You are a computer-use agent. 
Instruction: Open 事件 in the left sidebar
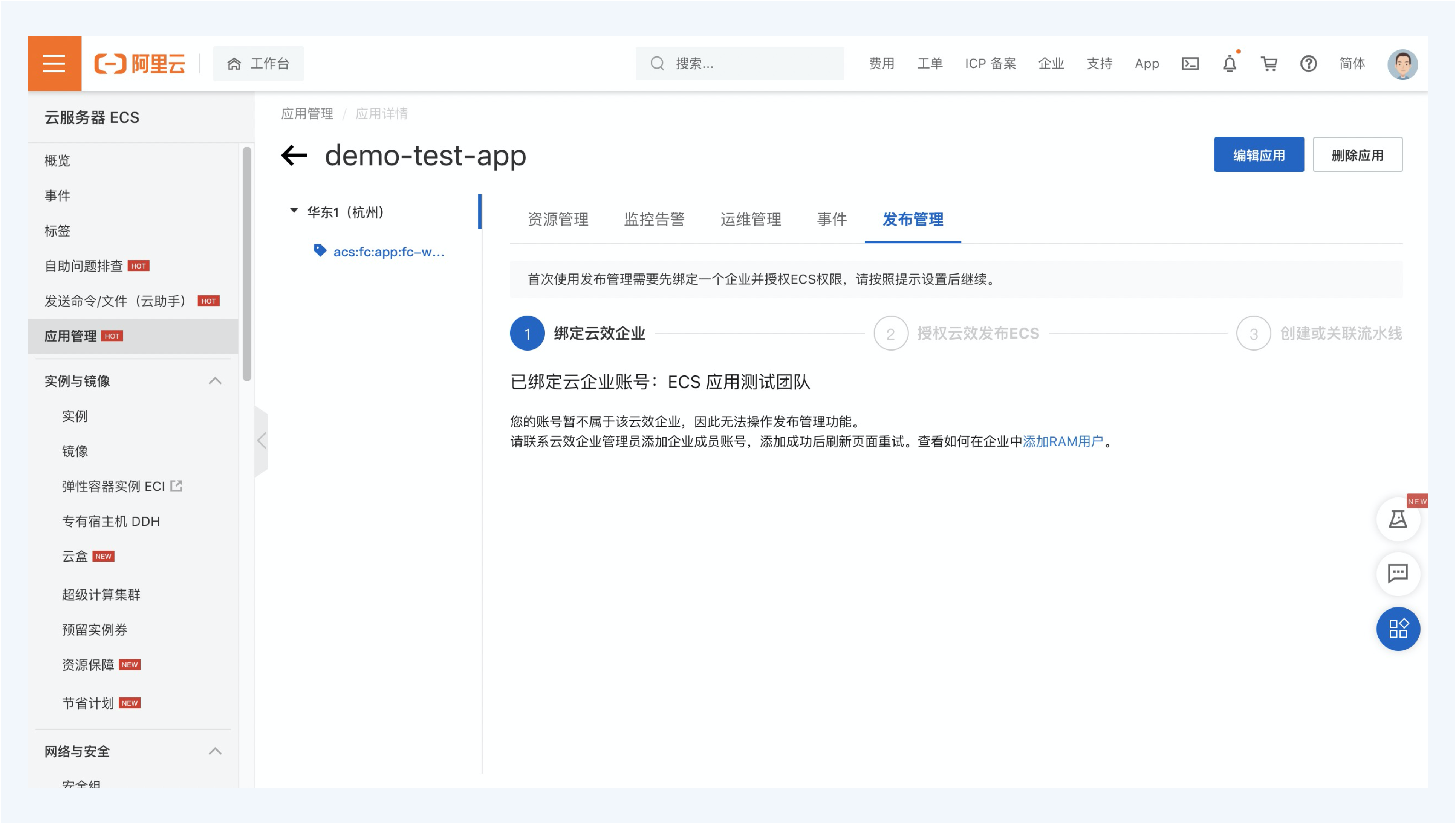(x=57, y=196)
